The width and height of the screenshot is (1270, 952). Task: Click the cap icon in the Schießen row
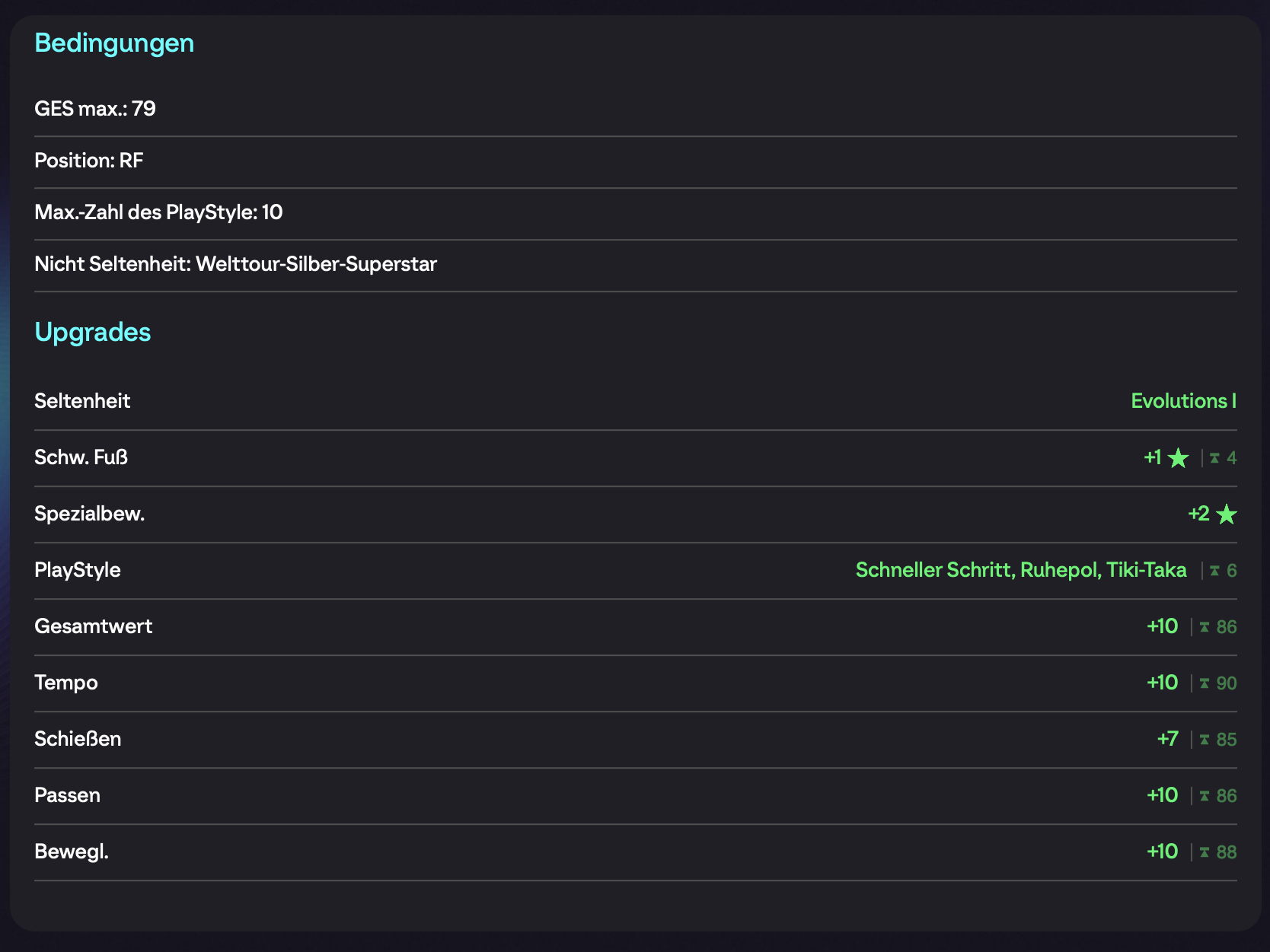point(1205,740)
